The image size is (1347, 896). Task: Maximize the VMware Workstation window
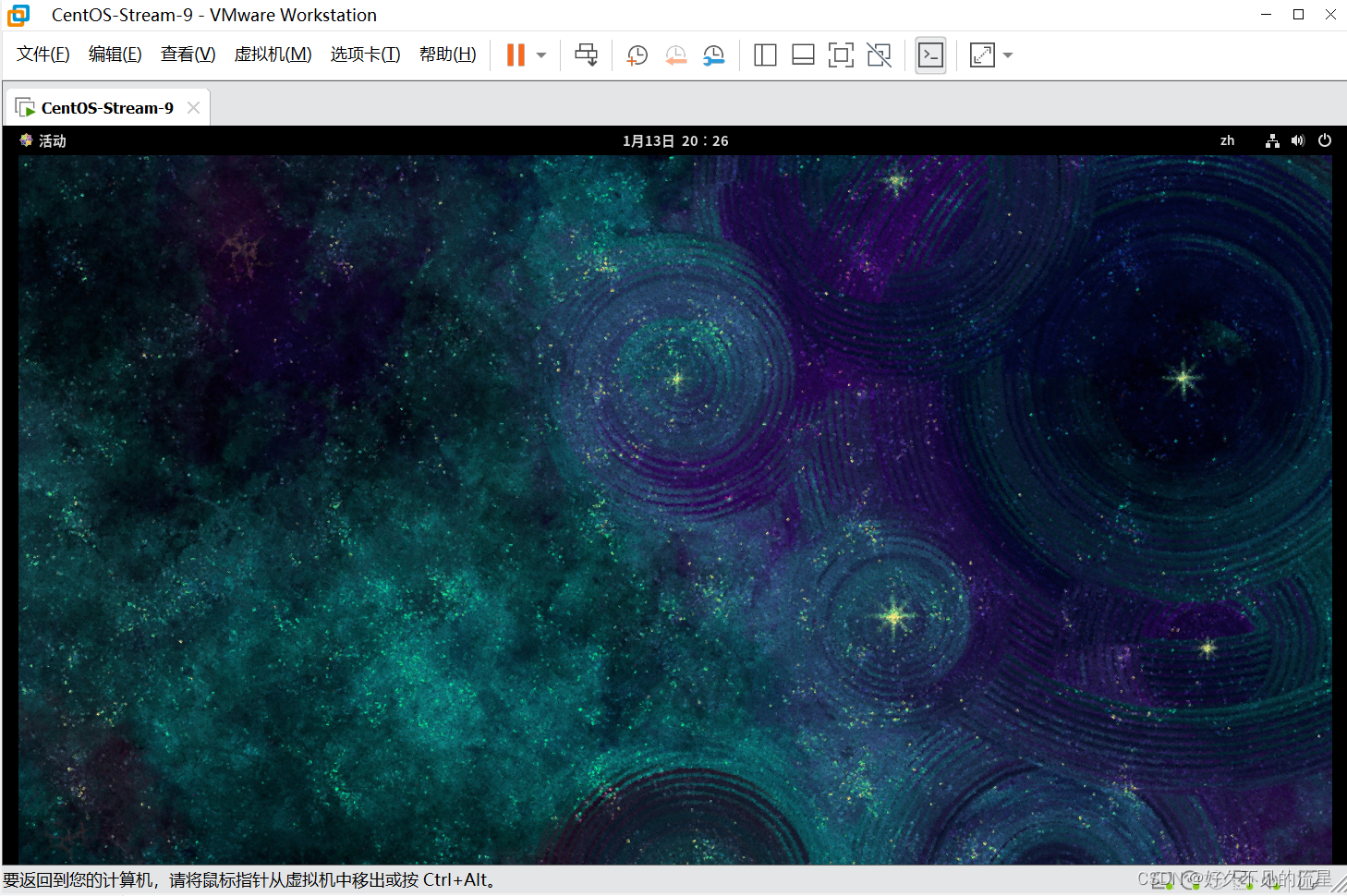pyautogui.click(x=1298, y=15)
